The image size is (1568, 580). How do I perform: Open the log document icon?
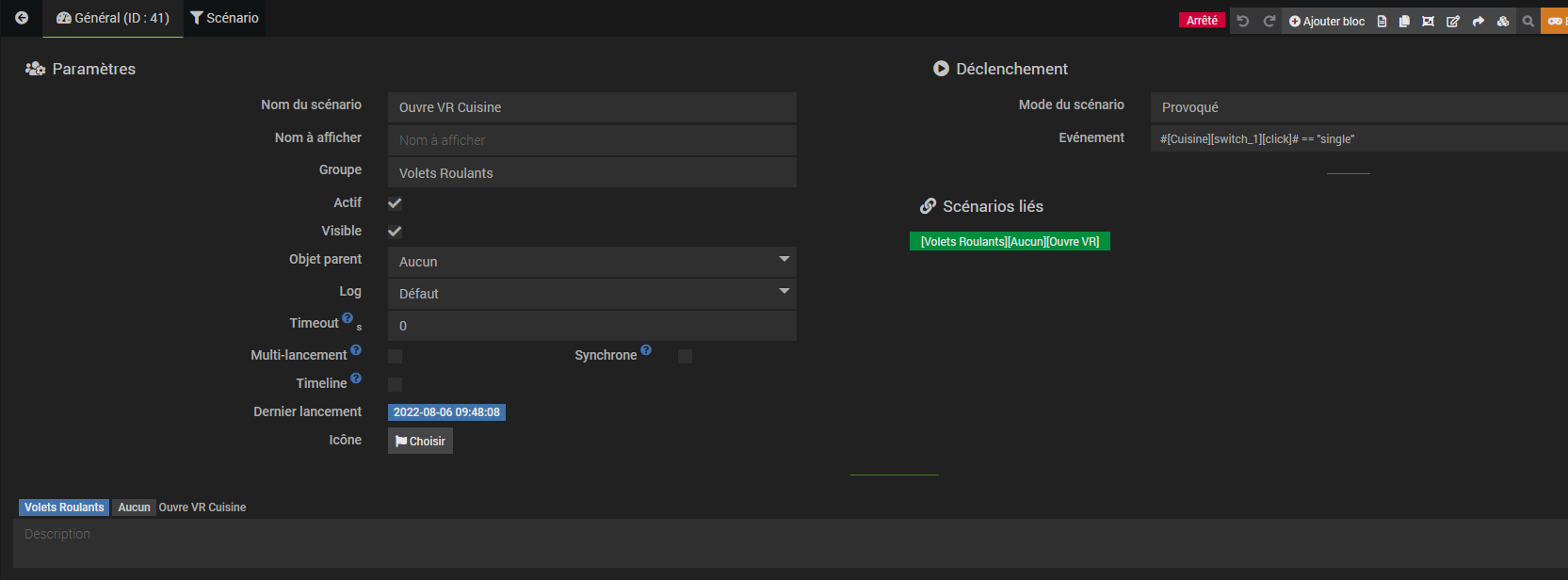click(1382, 21)
